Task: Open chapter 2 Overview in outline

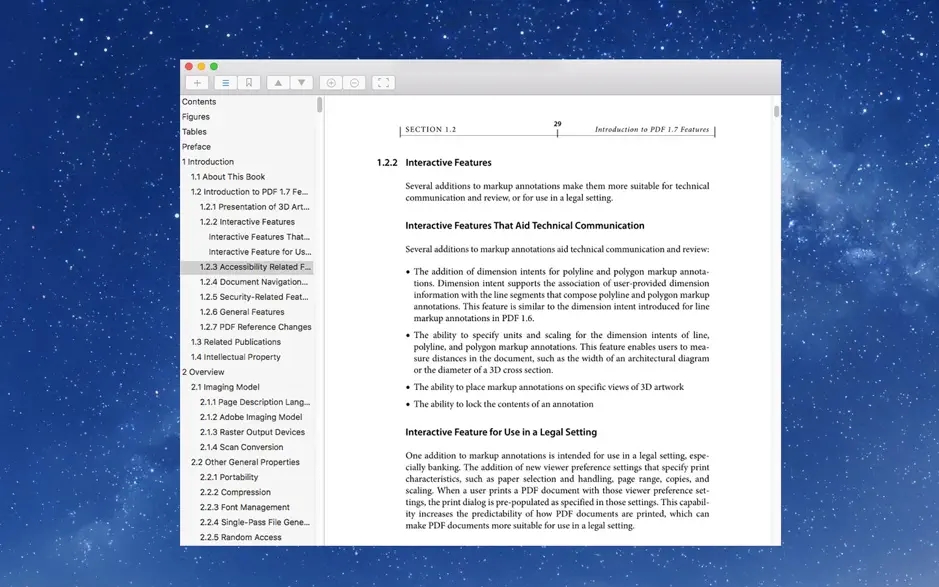Action: pyautogui.click(x=203, y=372)
